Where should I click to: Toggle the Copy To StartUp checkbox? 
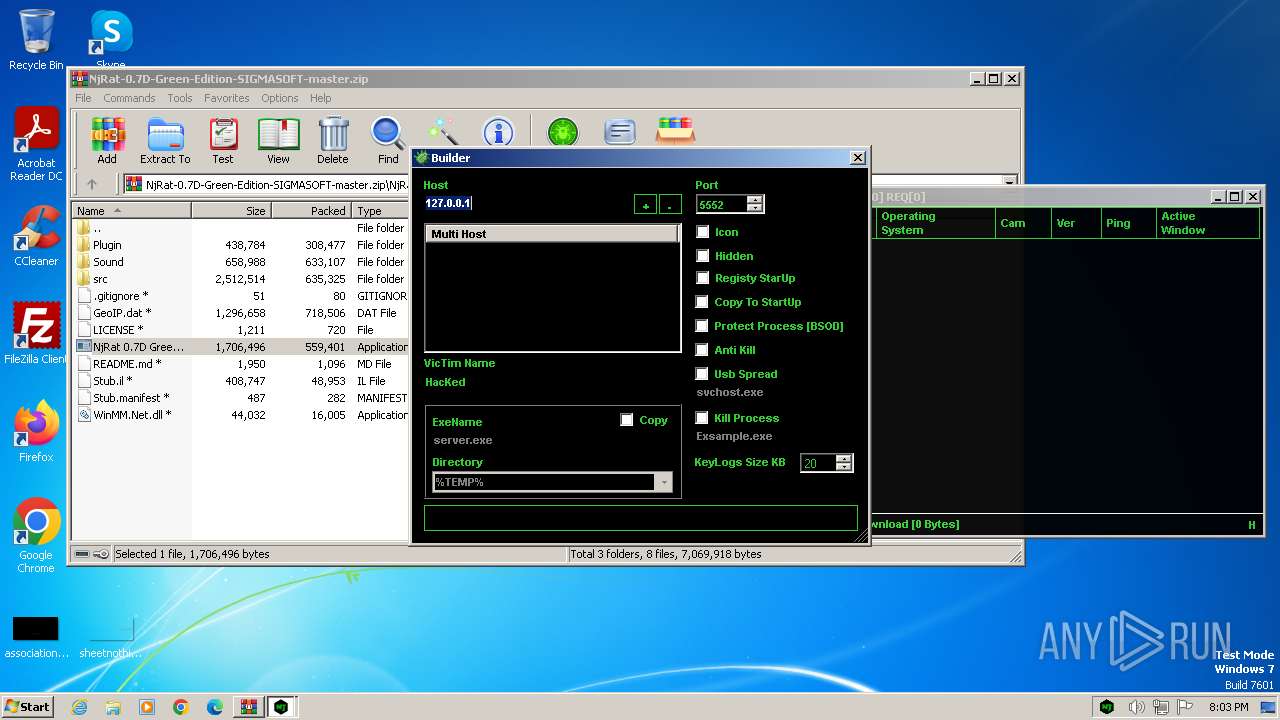coord(703,302)
